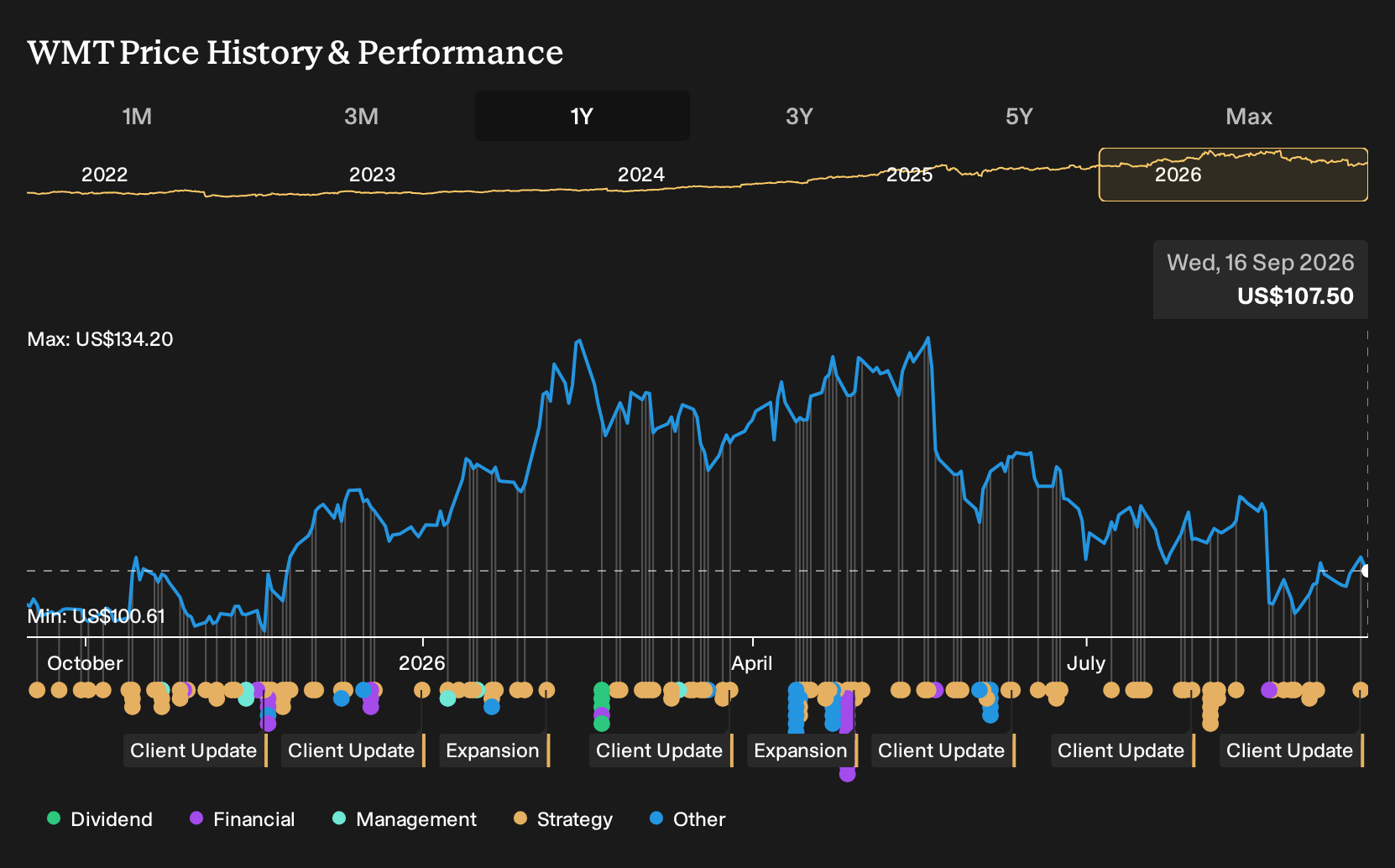1395x868 pixels.
Task: Open the Client Update label right of second Expansion
Action: (943, 750)
